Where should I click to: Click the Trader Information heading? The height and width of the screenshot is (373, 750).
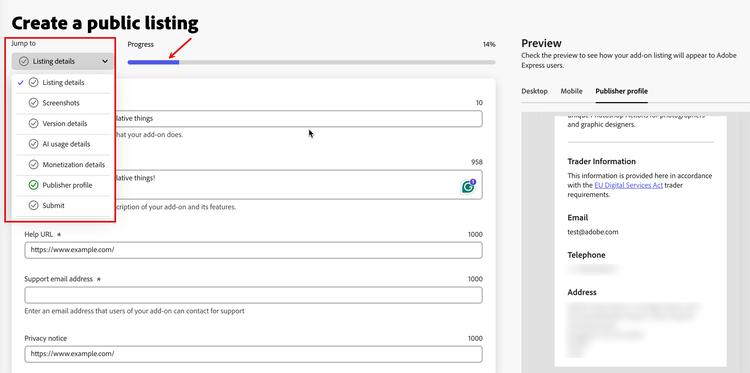[x=601, y=161]
